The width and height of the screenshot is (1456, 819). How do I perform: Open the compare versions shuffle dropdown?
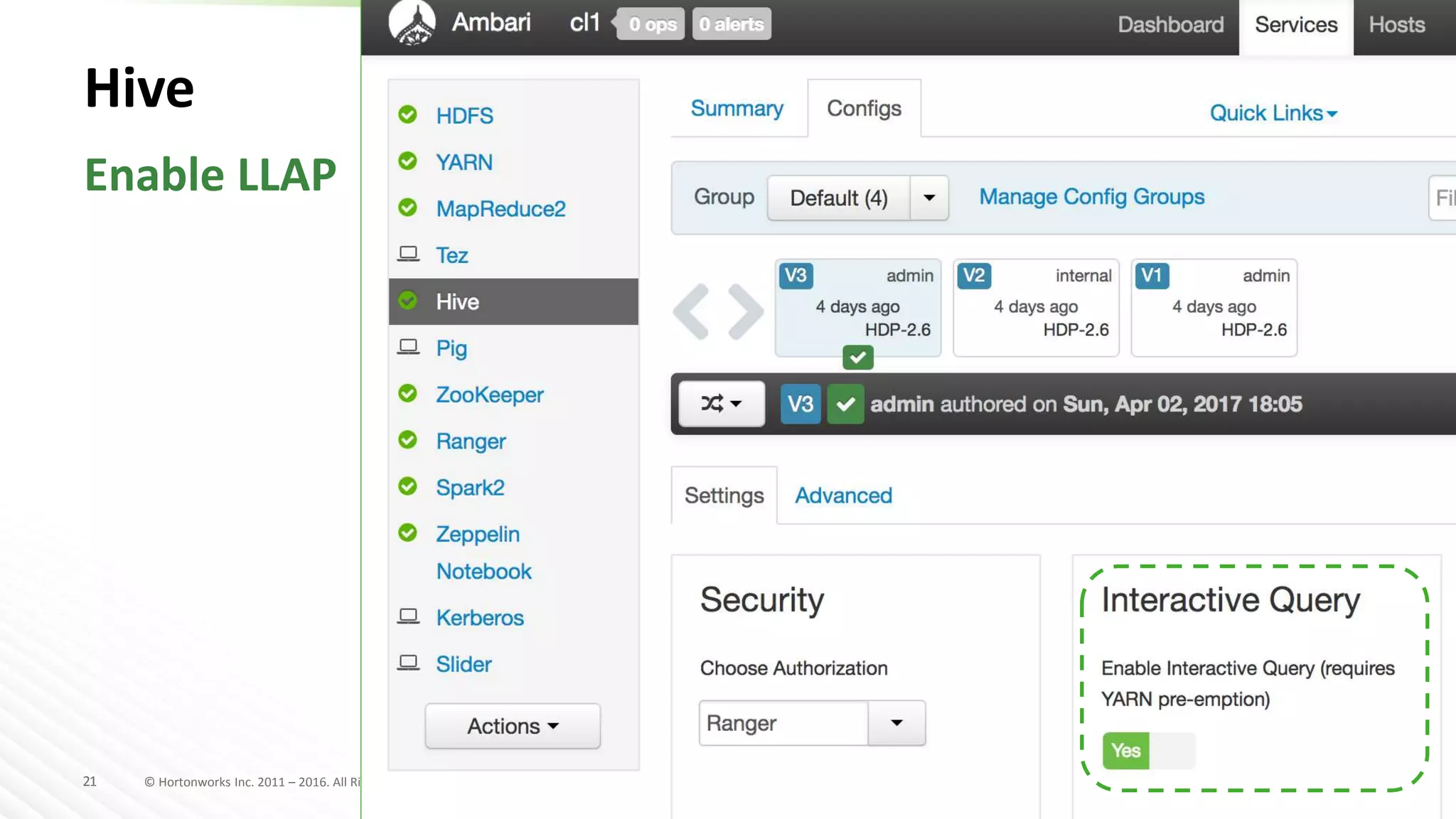[x=722, y=404]
